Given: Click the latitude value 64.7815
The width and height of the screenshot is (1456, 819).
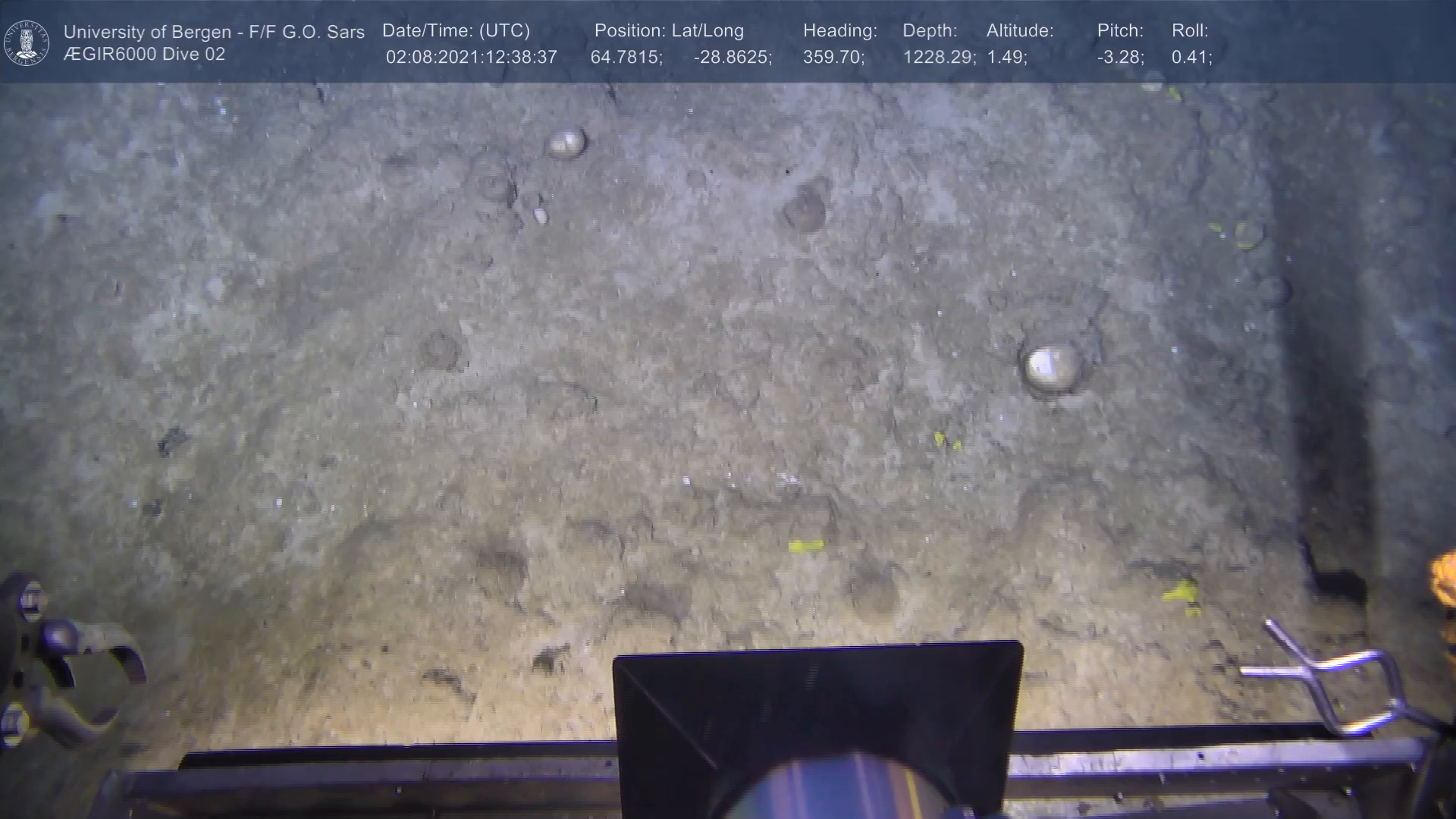Looking at the screenshot, I should pyautogui.click(x=626, y=58).
